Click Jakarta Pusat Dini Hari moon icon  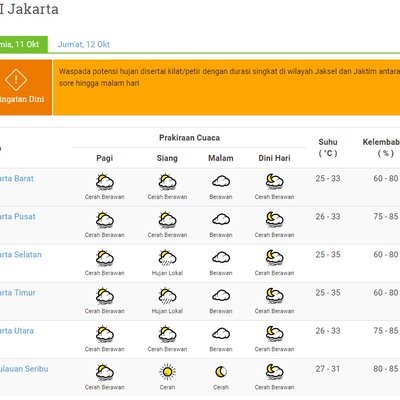pos(274,220)
